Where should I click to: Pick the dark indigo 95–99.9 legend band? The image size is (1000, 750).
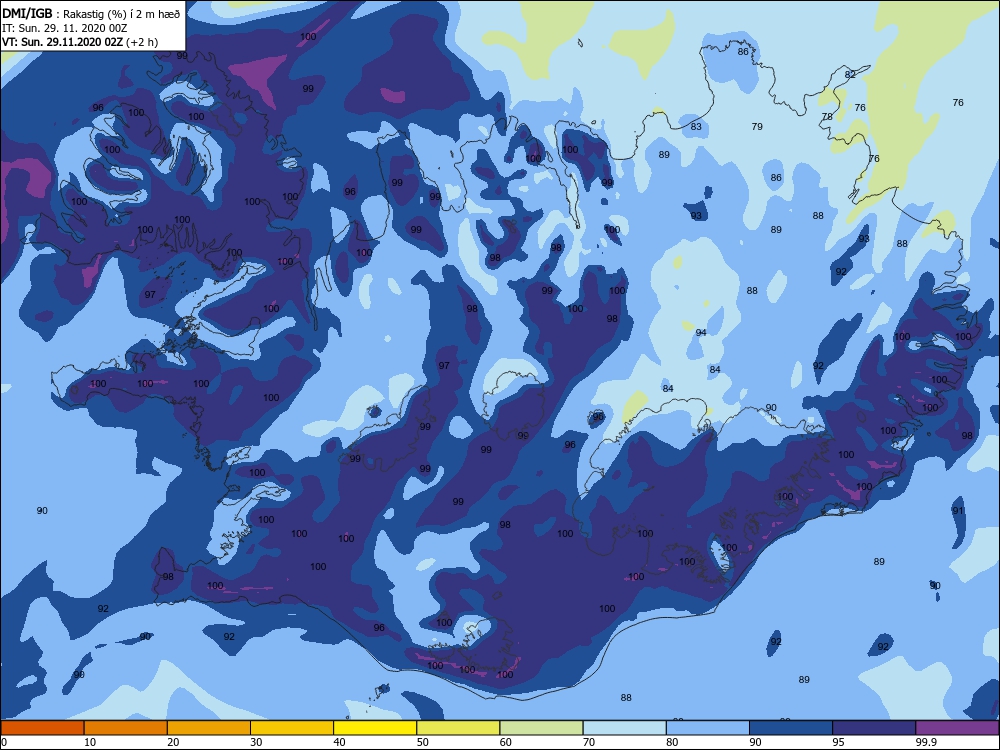point(874,728)
